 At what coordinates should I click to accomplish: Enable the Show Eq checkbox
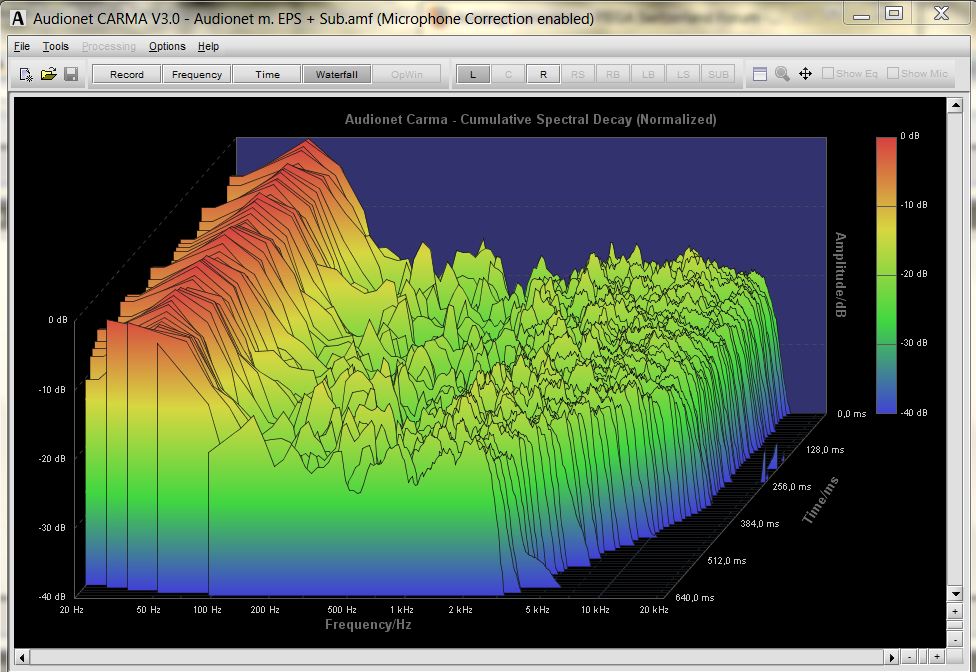click(x=828, y=73)
